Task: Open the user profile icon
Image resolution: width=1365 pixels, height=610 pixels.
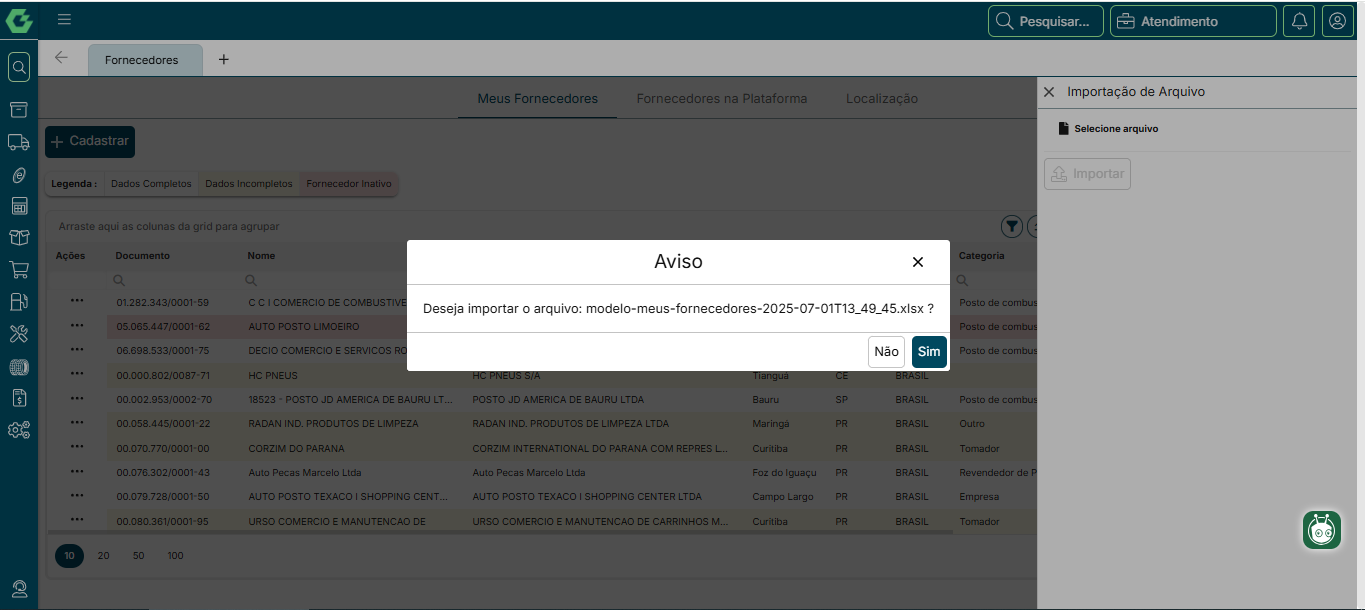Action: (1337, 21)
